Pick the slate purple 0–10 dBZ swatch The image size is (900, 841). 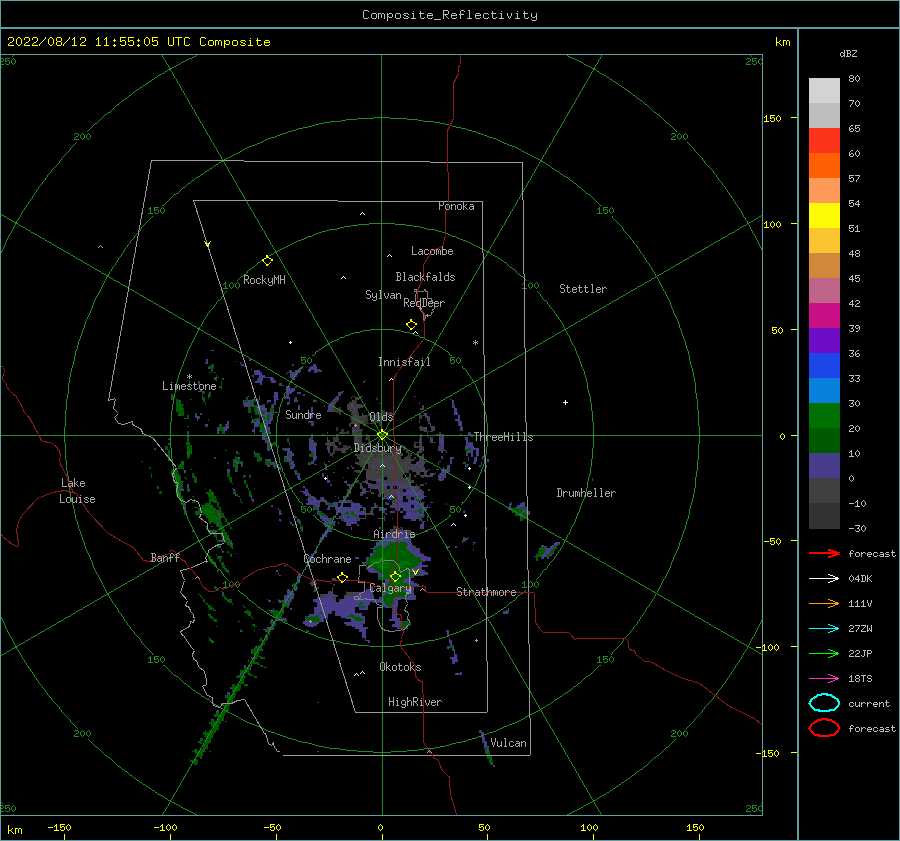coord(824,466)
